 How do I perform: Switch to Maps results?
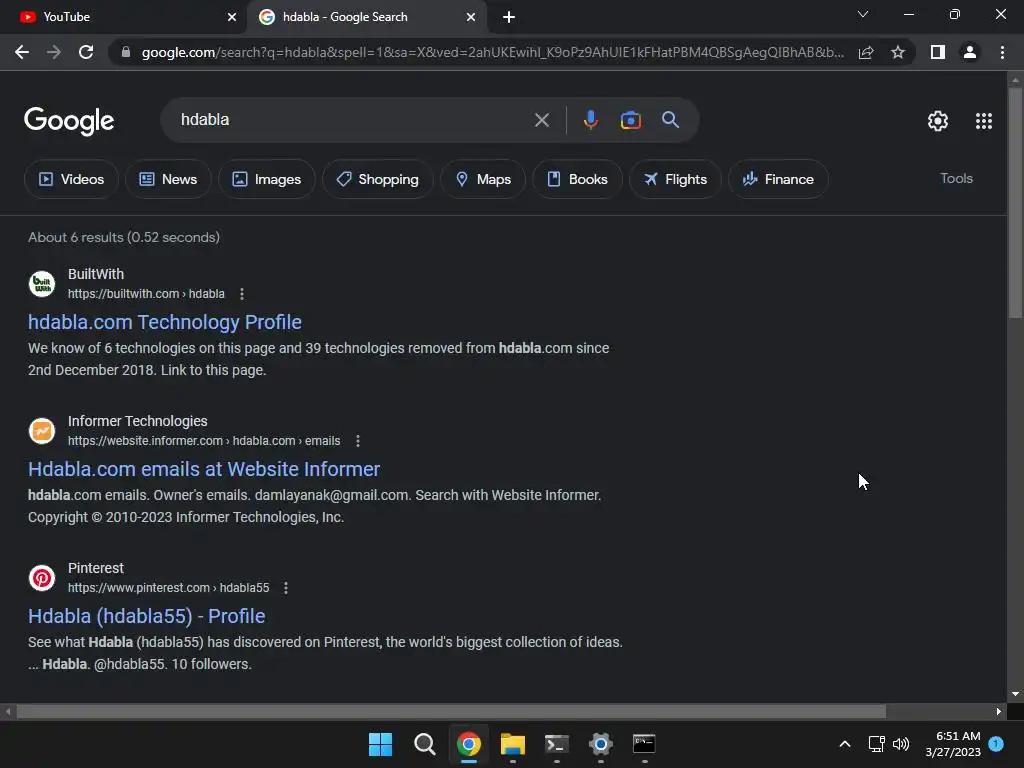tap(483, 179)
